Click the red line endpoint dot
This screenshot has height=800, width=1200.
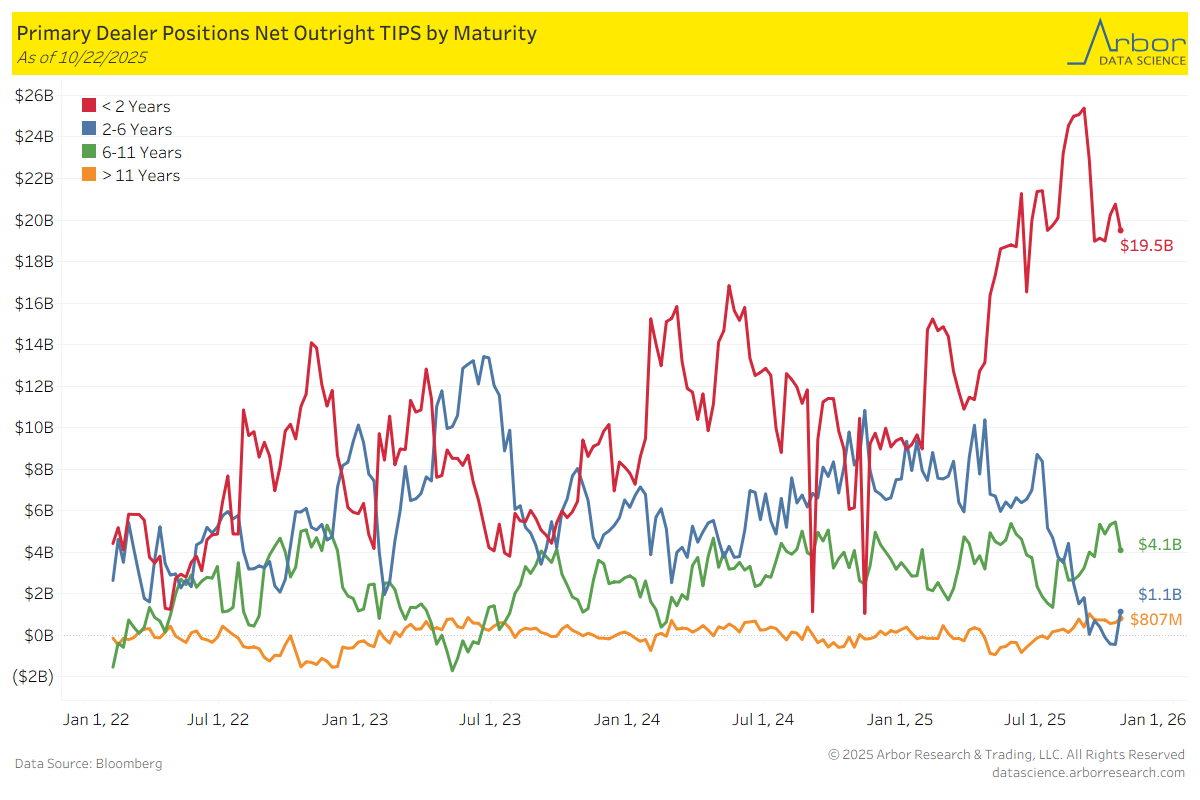pyautogui.click(x=1120, y=230)
